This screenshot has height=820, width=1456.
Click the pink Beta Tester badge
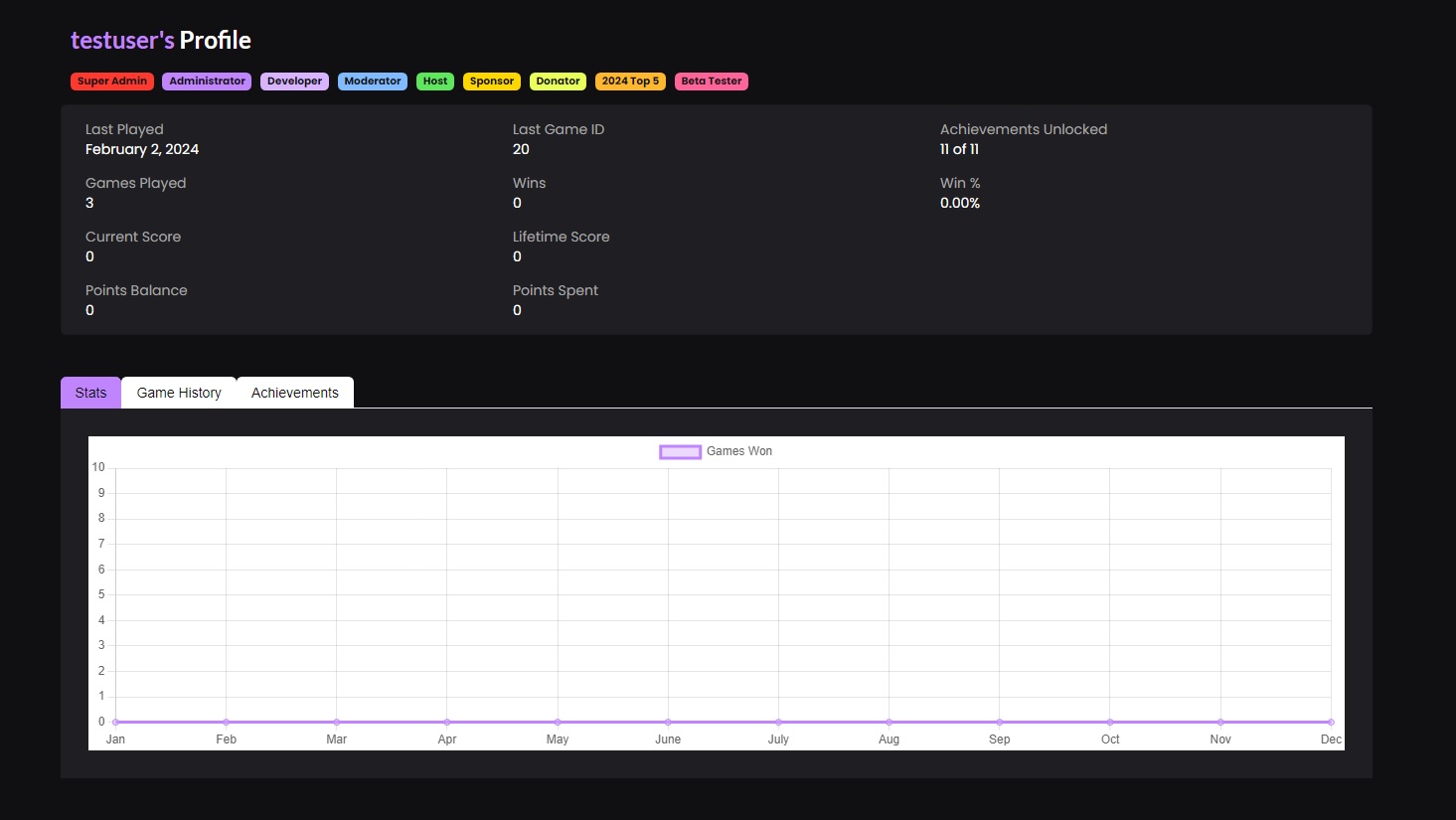tap(712, 82)
